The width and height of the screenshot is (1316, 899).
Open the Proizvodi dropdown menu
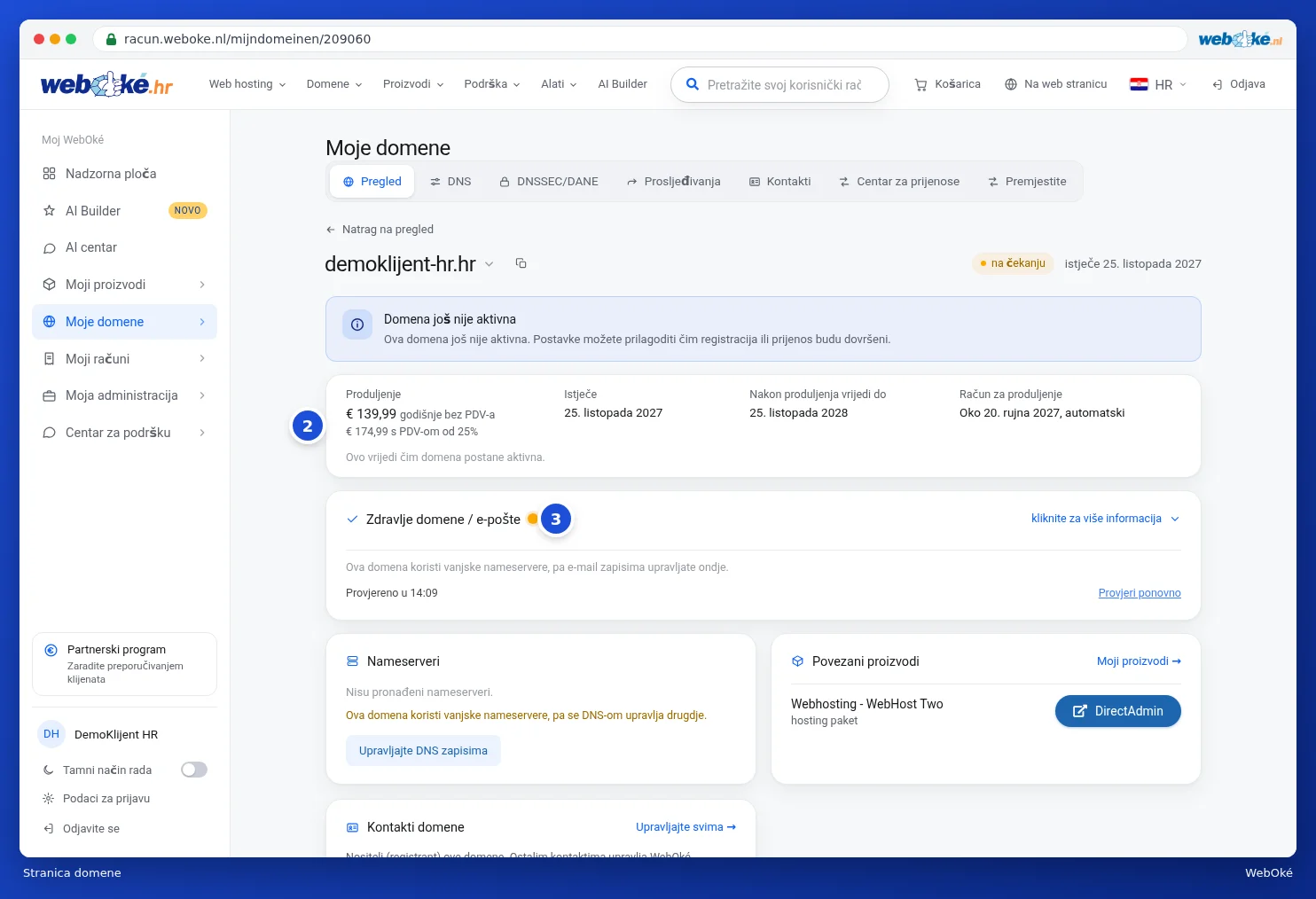coord(413,84)
